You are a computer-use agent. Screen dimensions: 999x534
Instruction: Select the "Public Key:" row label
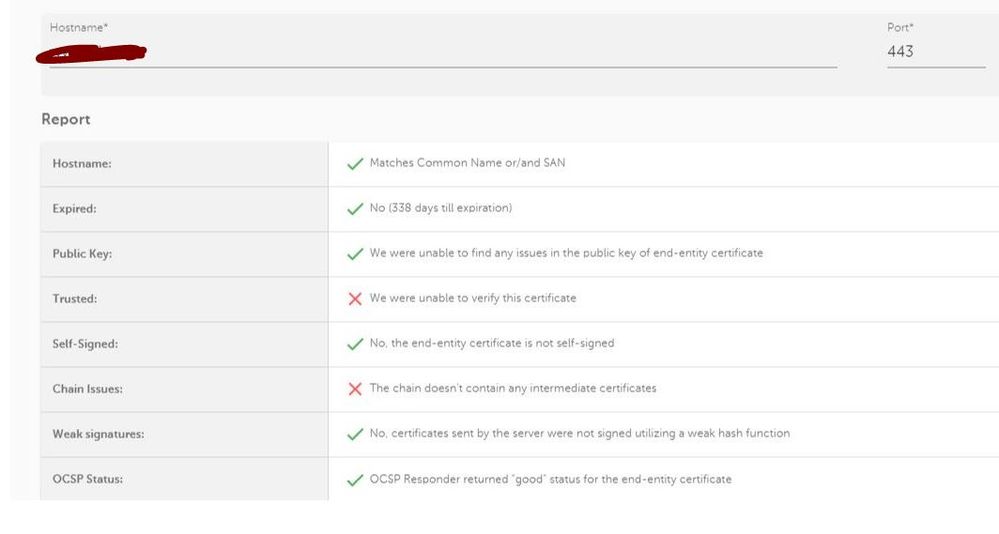click(x=82, y=254)
